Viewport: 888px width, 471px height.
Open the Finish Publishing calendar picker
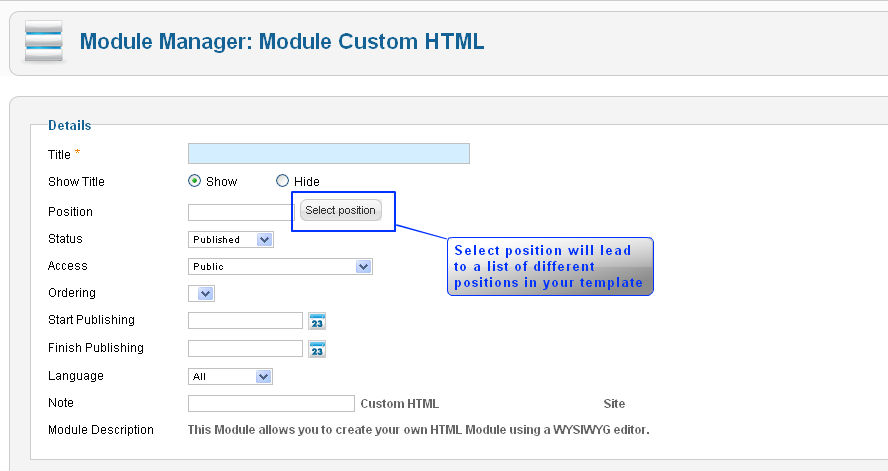click(317, 349)
